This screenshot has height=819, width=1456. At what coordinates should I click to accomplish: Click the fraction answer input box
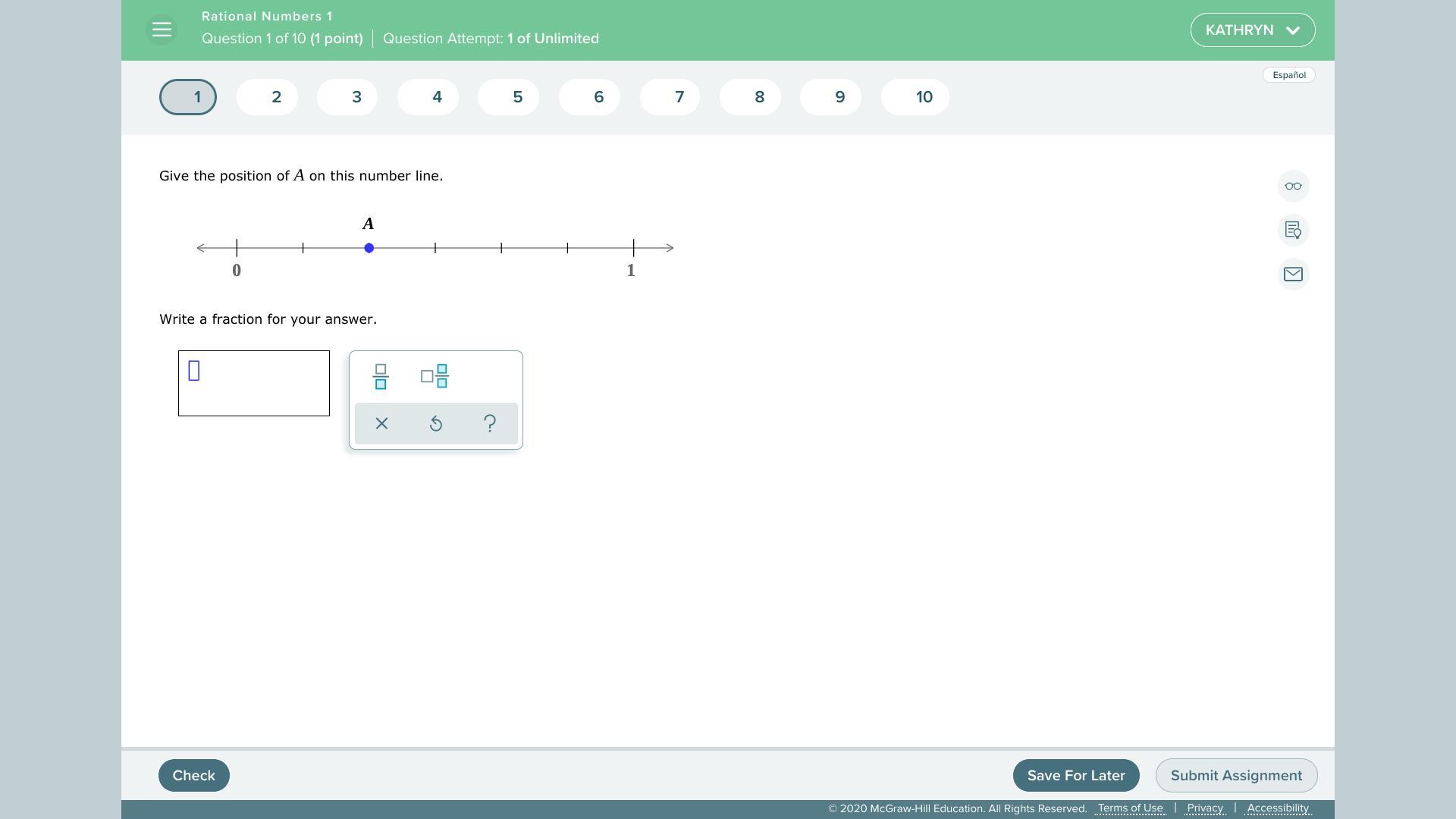(254, 383)
